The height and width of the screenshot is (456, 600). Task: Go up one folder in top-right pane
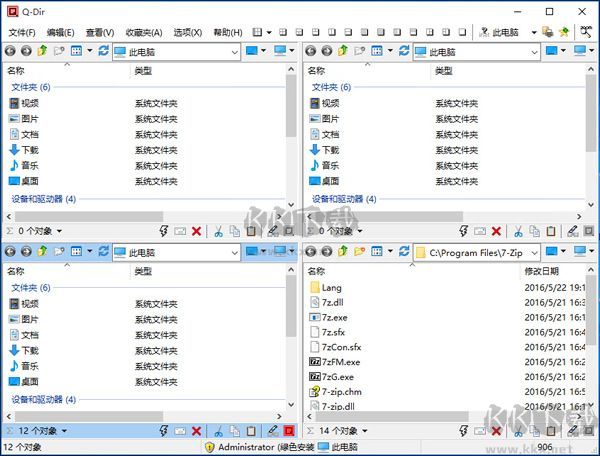coord(343,50)
